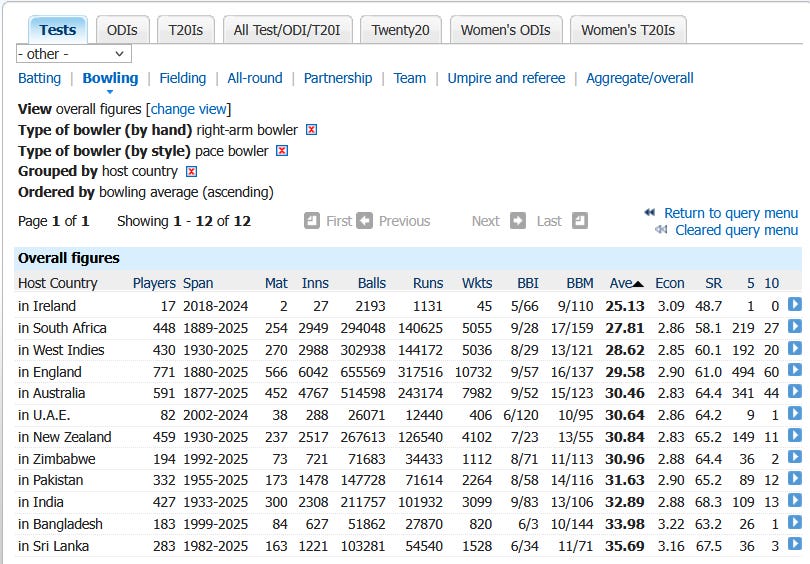Sort by the Inns column header
Viewport: 810px width, 564px height.
pos(315,283)
